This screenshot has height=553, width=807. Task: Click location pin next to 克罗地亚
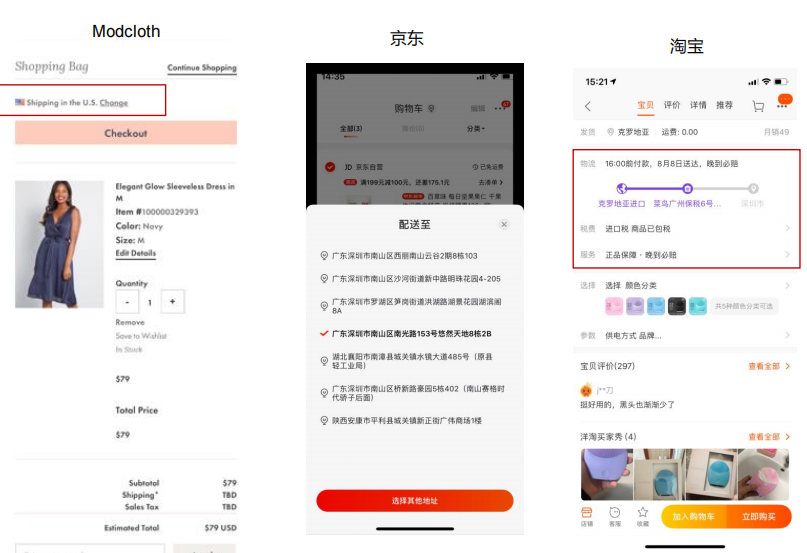(x=610, y=132)
